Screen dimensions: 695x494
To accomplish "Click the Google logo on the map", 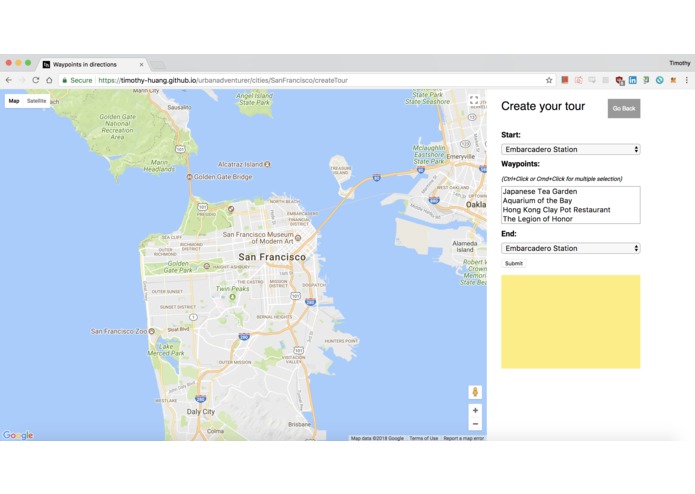I will point(18,435).
